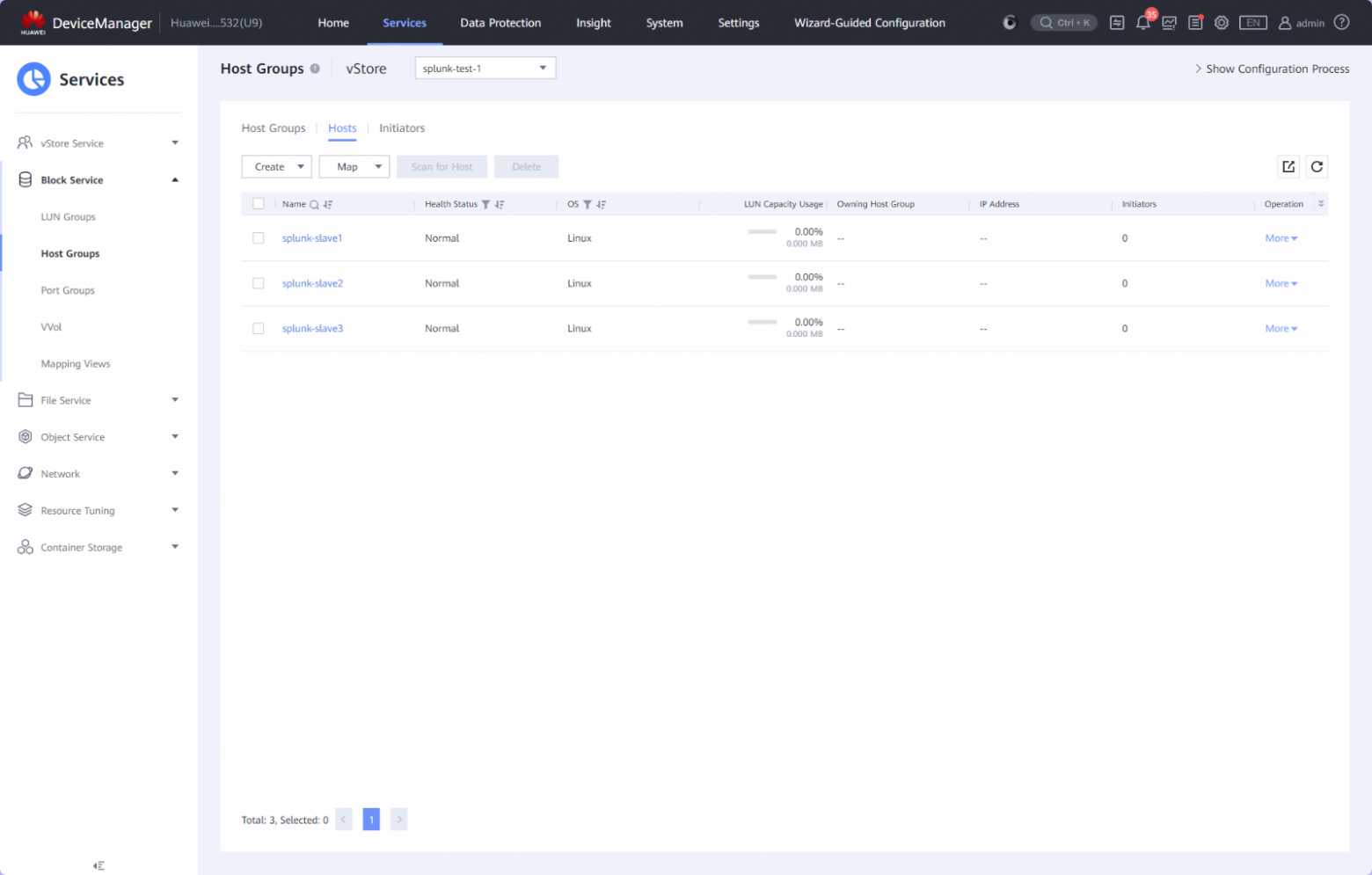Click the column settings icon after Operation
This screenshot has width=1372, height=875.
coord(1320,204)
